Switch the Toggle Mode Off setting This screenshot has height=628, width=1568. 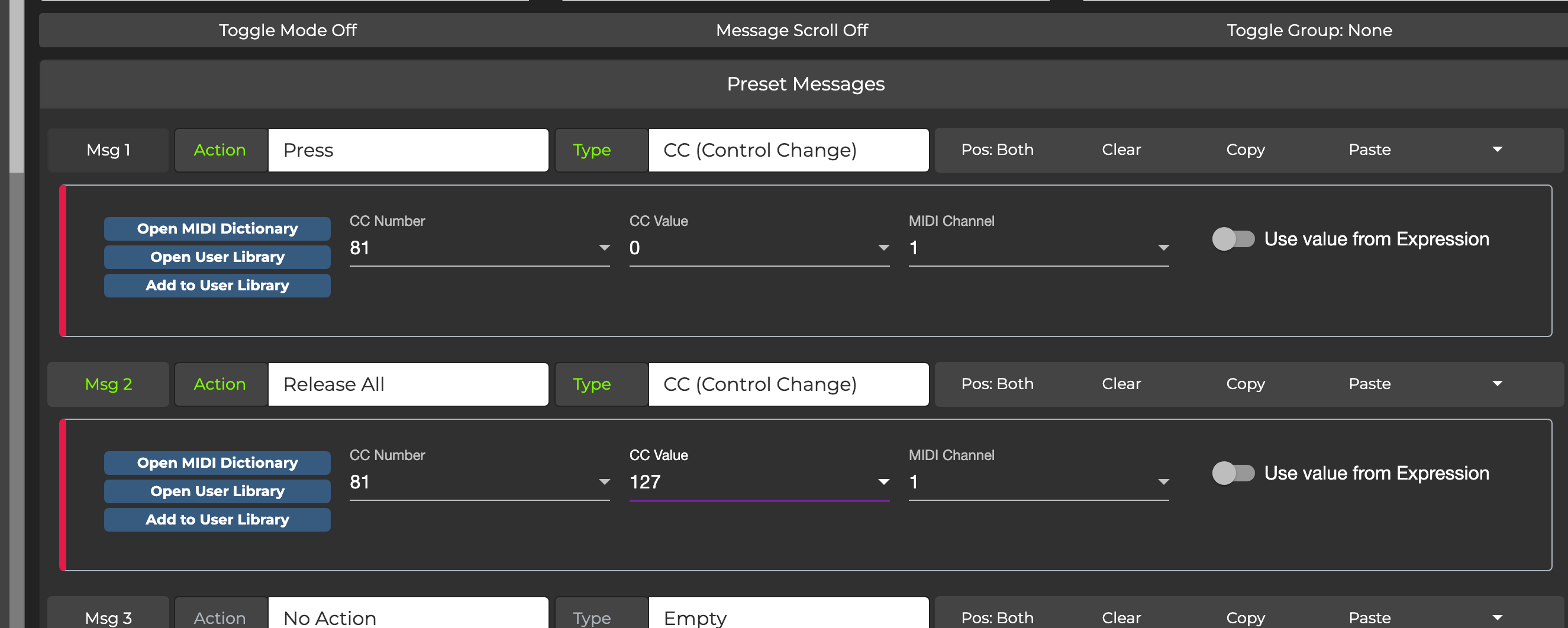tap(288, 30)
